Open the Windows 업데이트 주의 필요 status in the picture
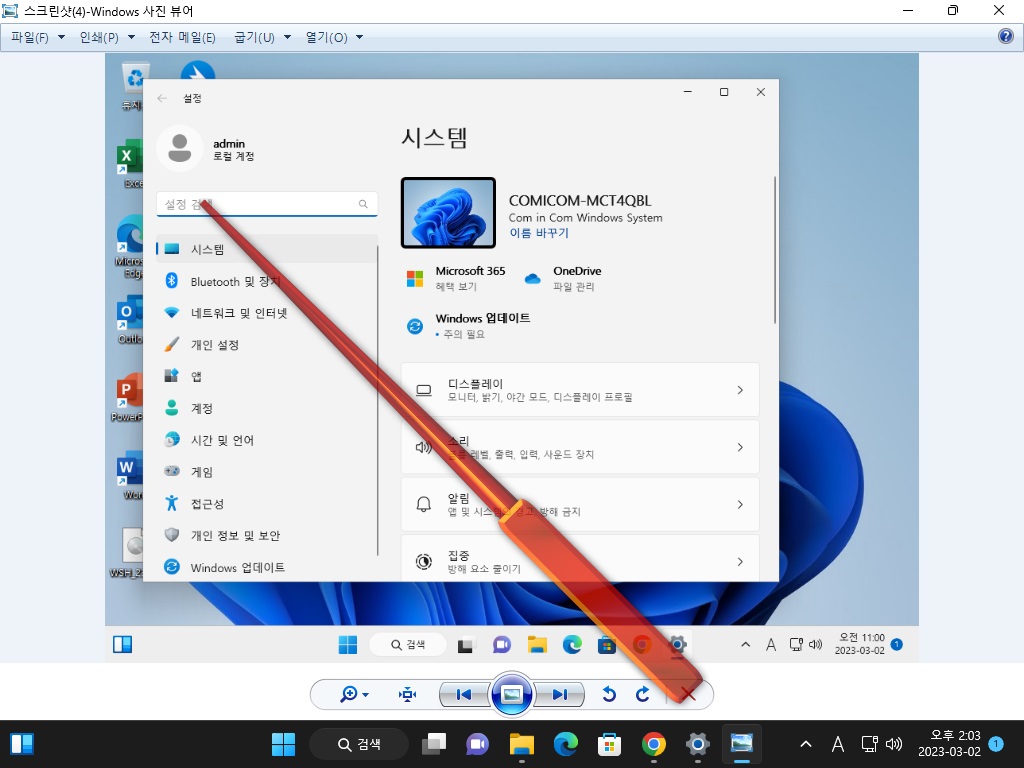This screenshot has width=1024, height=768. (468, 325)
